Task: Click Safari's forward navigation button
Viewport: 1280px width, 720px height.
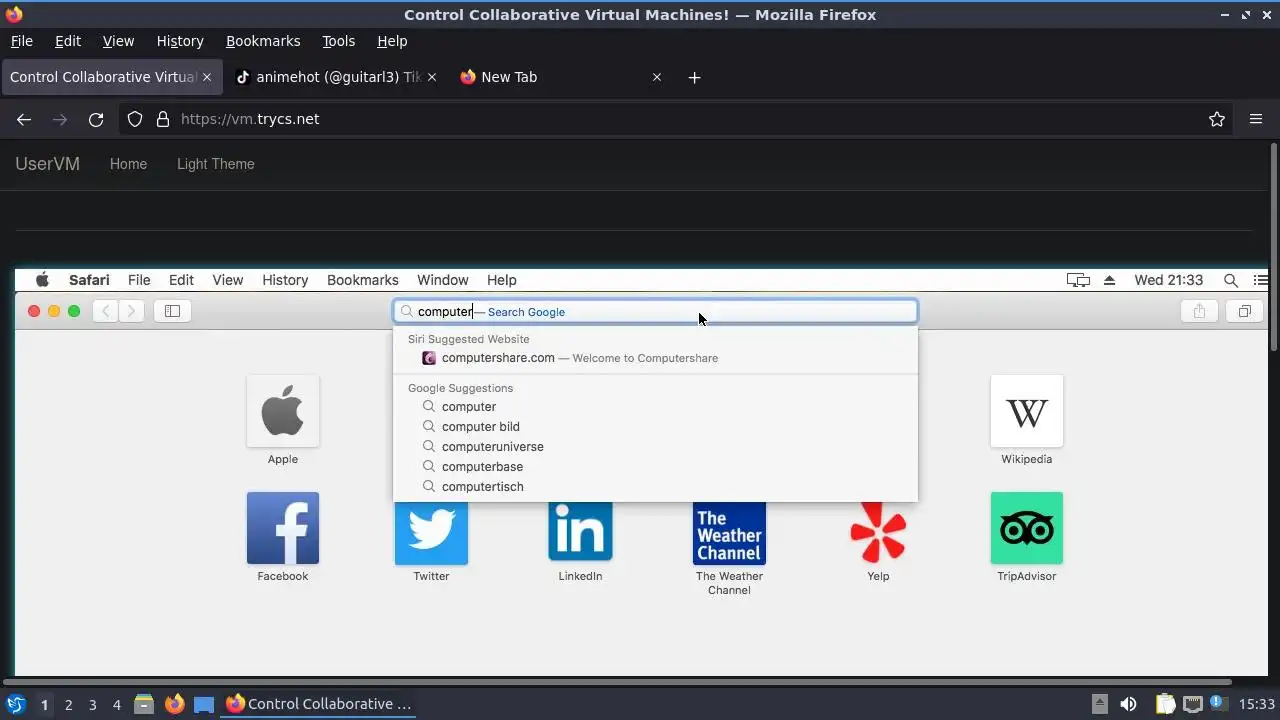Action: tap(132, 311)
